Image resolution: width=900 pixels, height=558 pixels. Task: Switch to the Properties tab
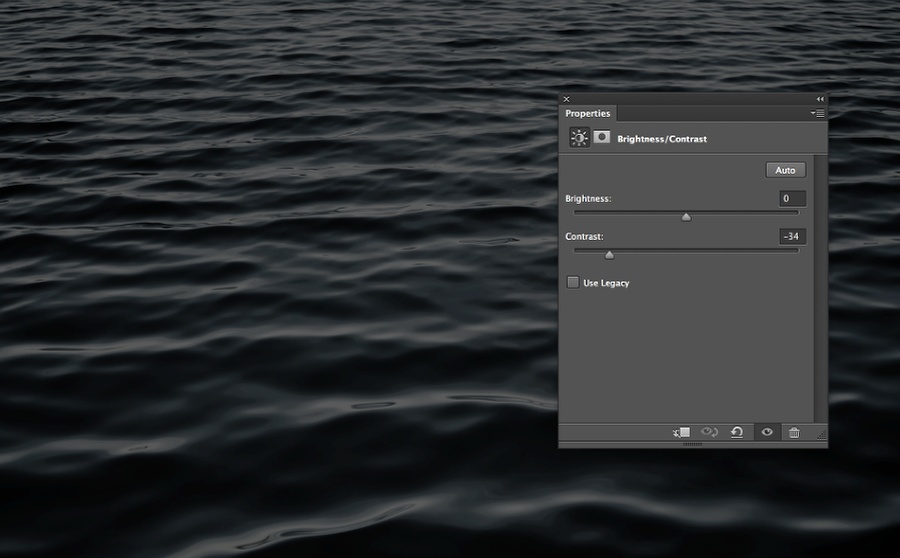[x=588, y=114]
